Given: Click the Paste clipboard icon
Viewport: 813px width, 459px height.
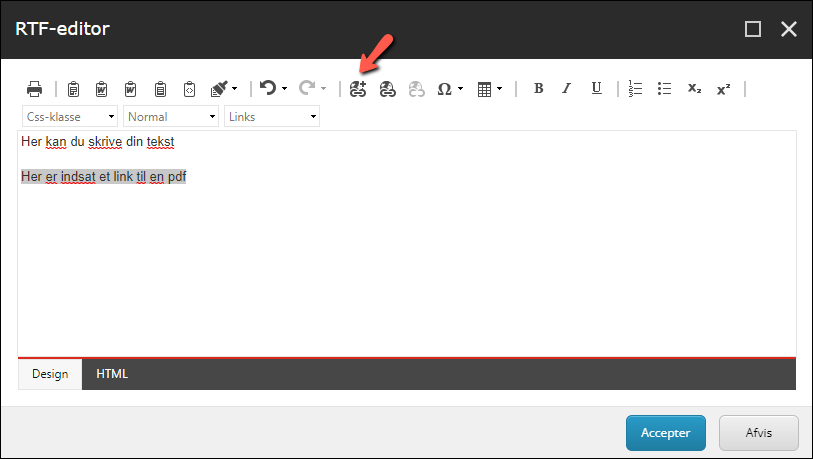Looking at the screenshot, I should [160, 89].
